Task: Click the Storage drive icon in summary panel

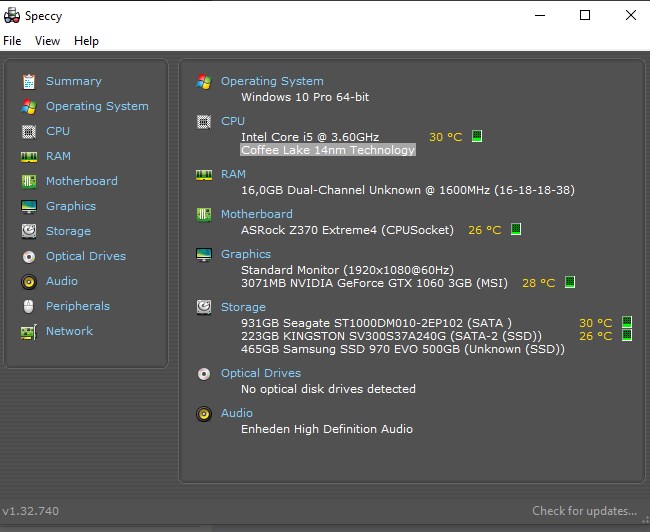Action: pyautogui.click(x=204, y=307)
